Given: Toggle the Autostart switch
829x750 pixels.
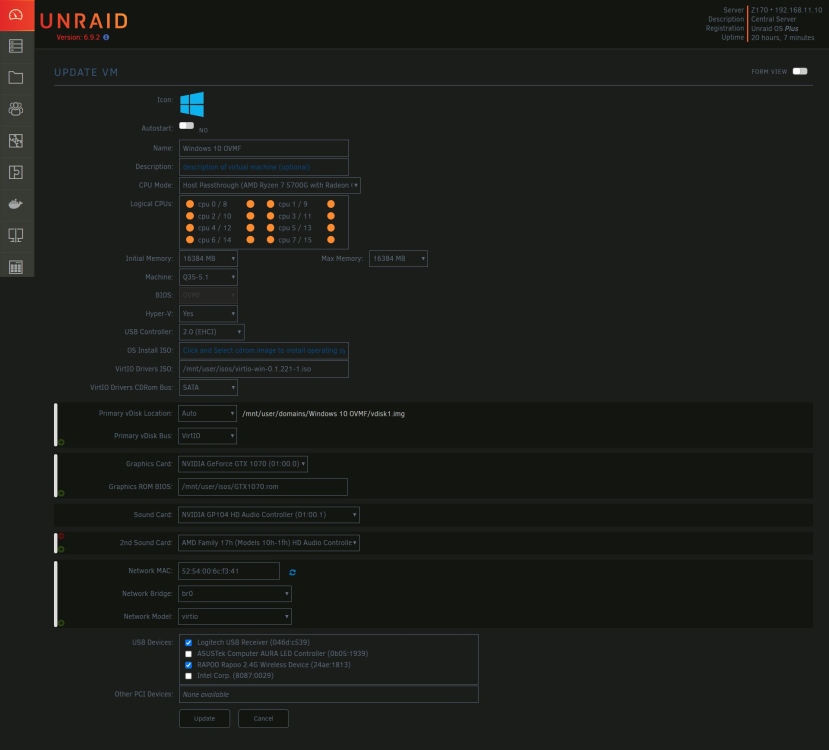Looking at the screenshot, I should click(x=187, y=126).
